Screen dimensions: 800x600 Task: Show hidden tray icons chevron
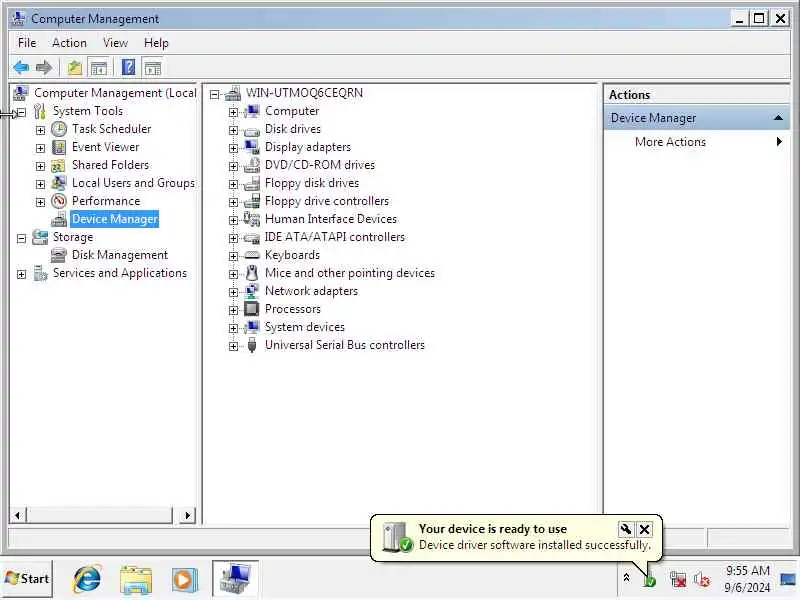(x=627, y=578)
